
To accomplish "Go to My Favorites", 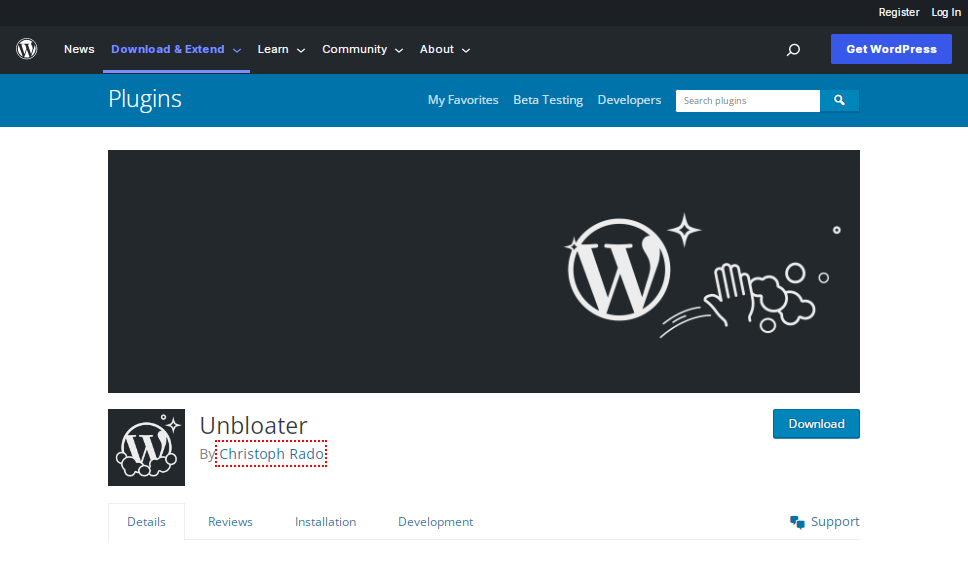I will point(463,100).
